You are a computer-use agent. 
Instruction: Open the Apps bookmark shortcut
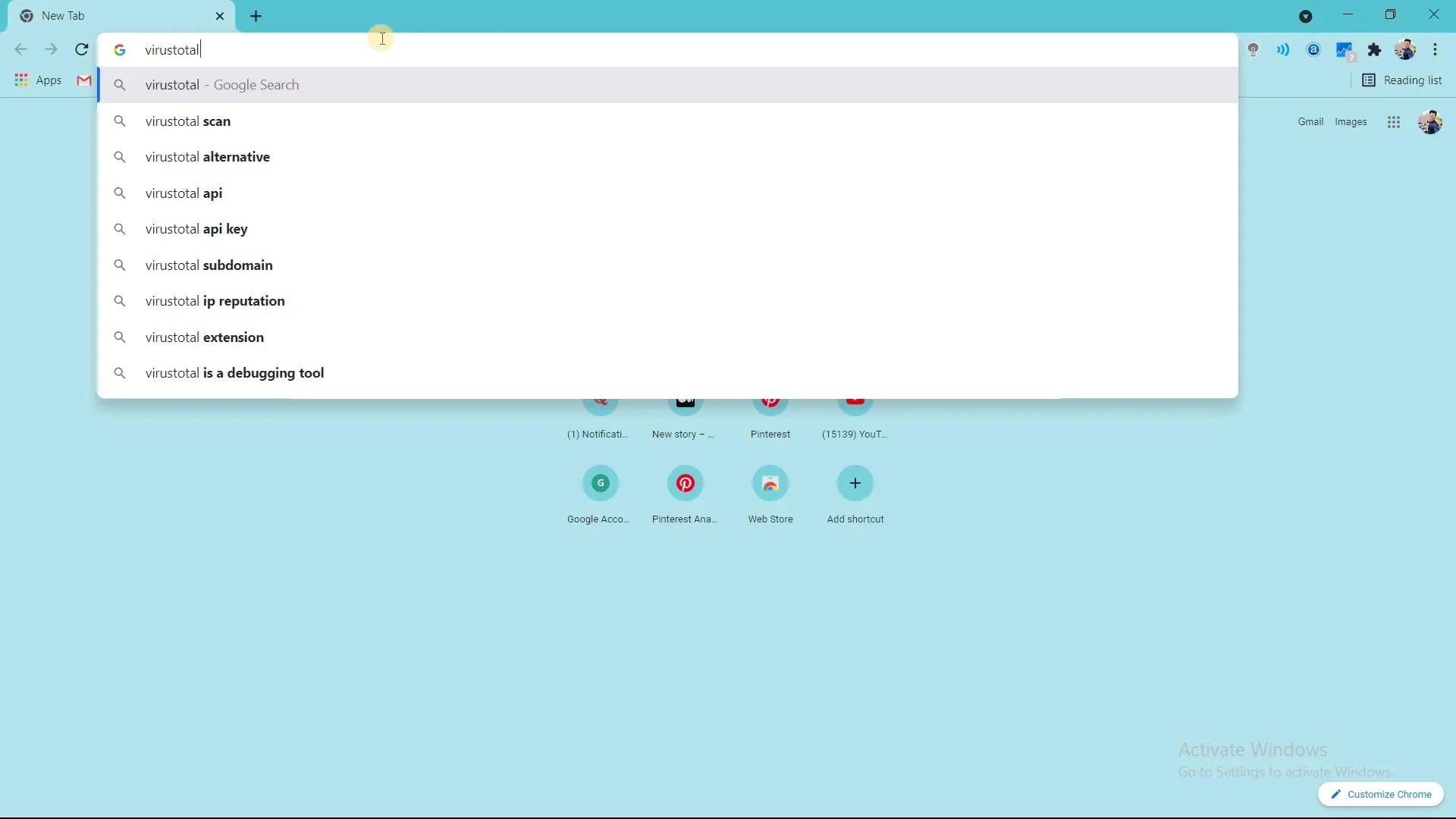pos(38,80)
